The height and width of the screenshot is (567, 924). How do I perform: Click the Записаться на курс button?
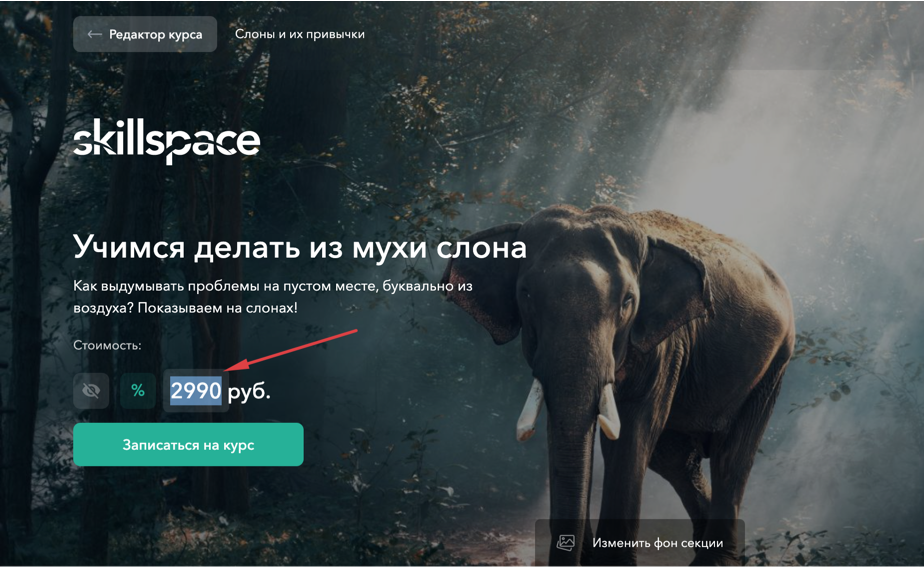click(x=188, y=445)
